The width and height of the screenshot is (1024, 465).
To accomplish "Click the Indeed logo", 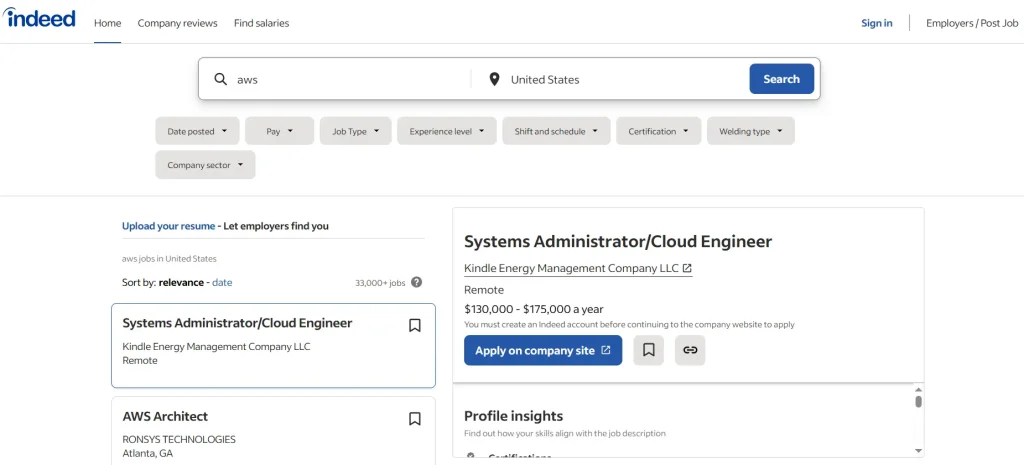I will click(39, 18).
